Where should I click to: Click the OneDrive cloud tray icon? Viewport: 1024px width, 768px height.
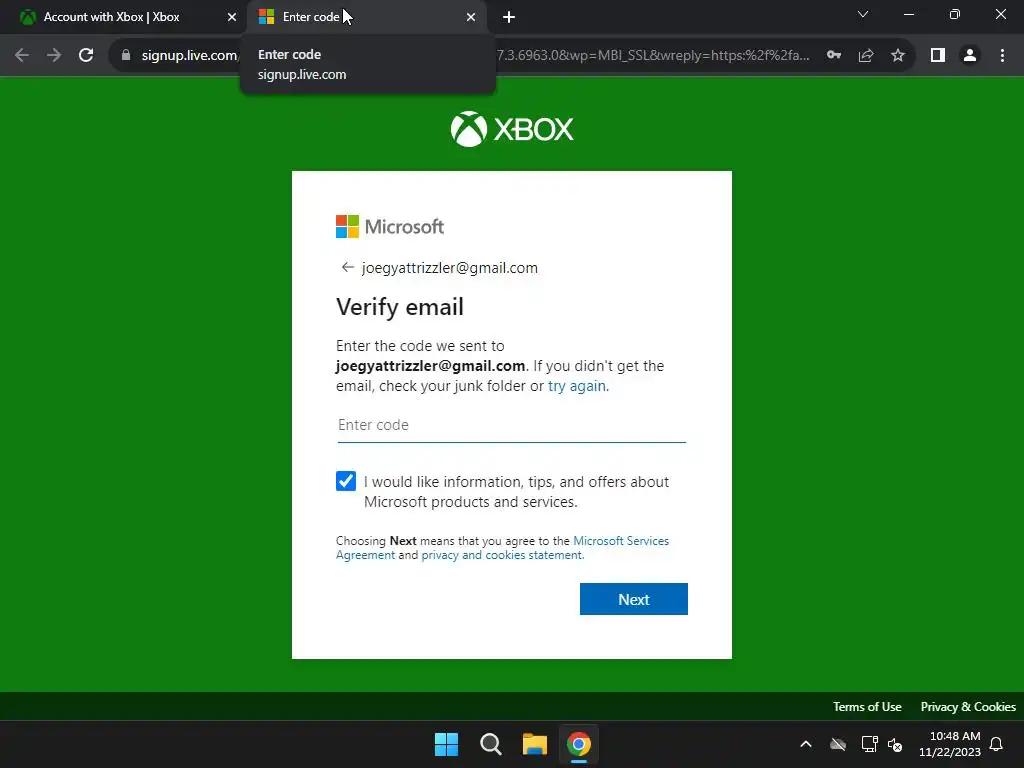click(x=838, y=744)
